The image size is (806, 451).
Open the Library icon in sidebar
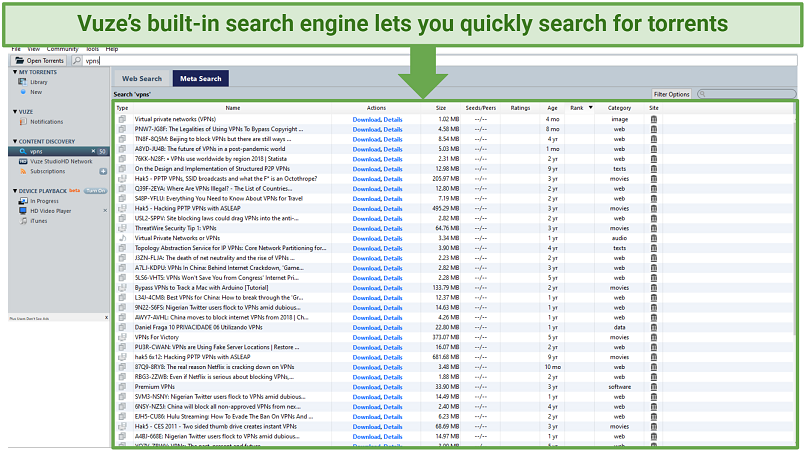point(23,82)
